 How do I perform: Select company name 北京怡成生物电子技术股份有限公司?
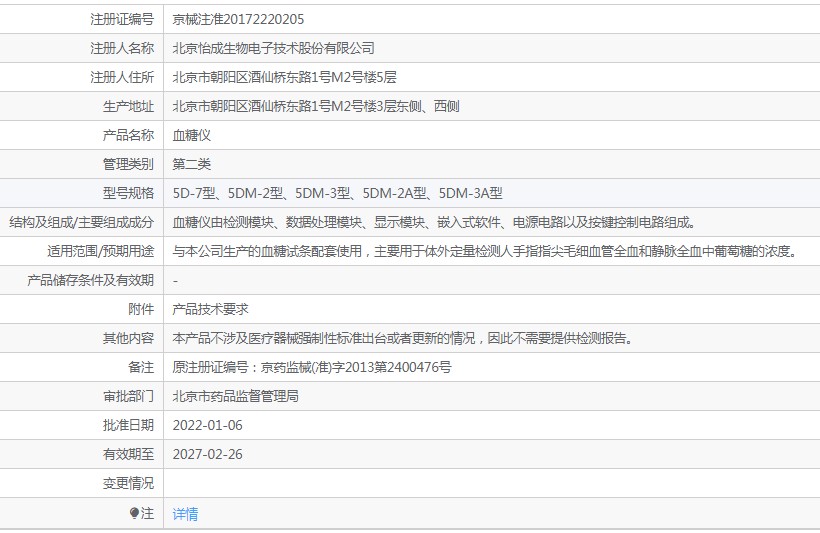[x=274, y=48]
